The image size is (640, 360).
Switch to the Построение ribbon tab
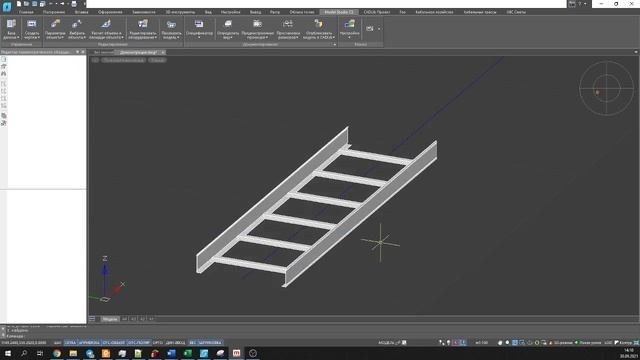click(54, 12)
